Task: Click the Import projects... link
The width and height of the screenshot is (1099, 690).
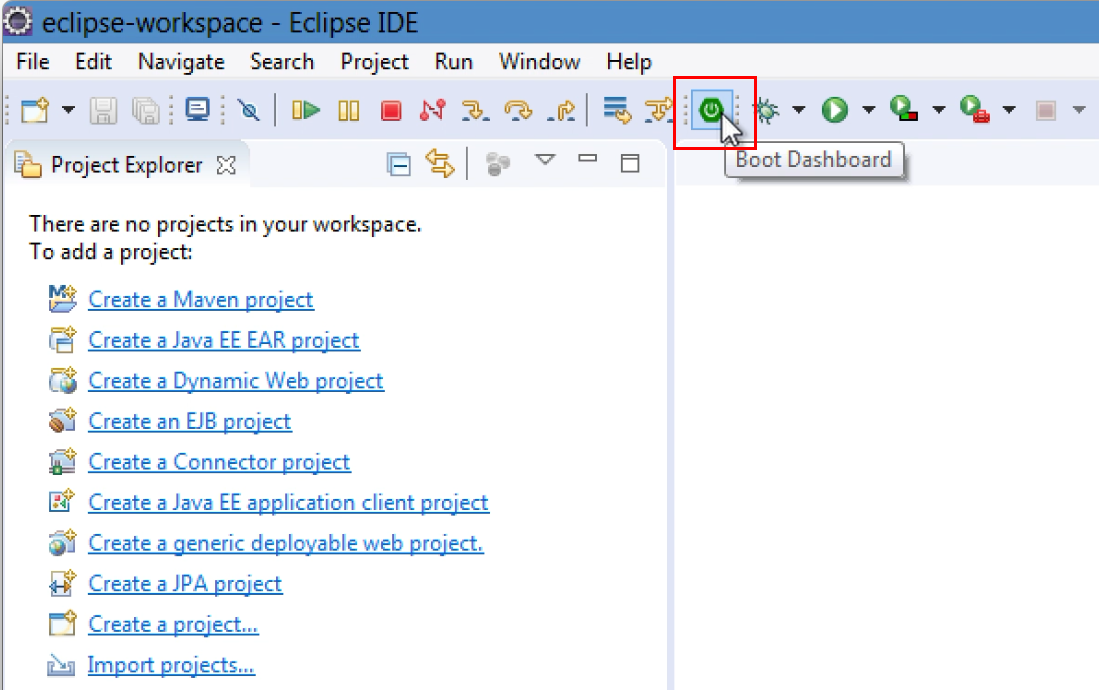Action: [171, 665]
